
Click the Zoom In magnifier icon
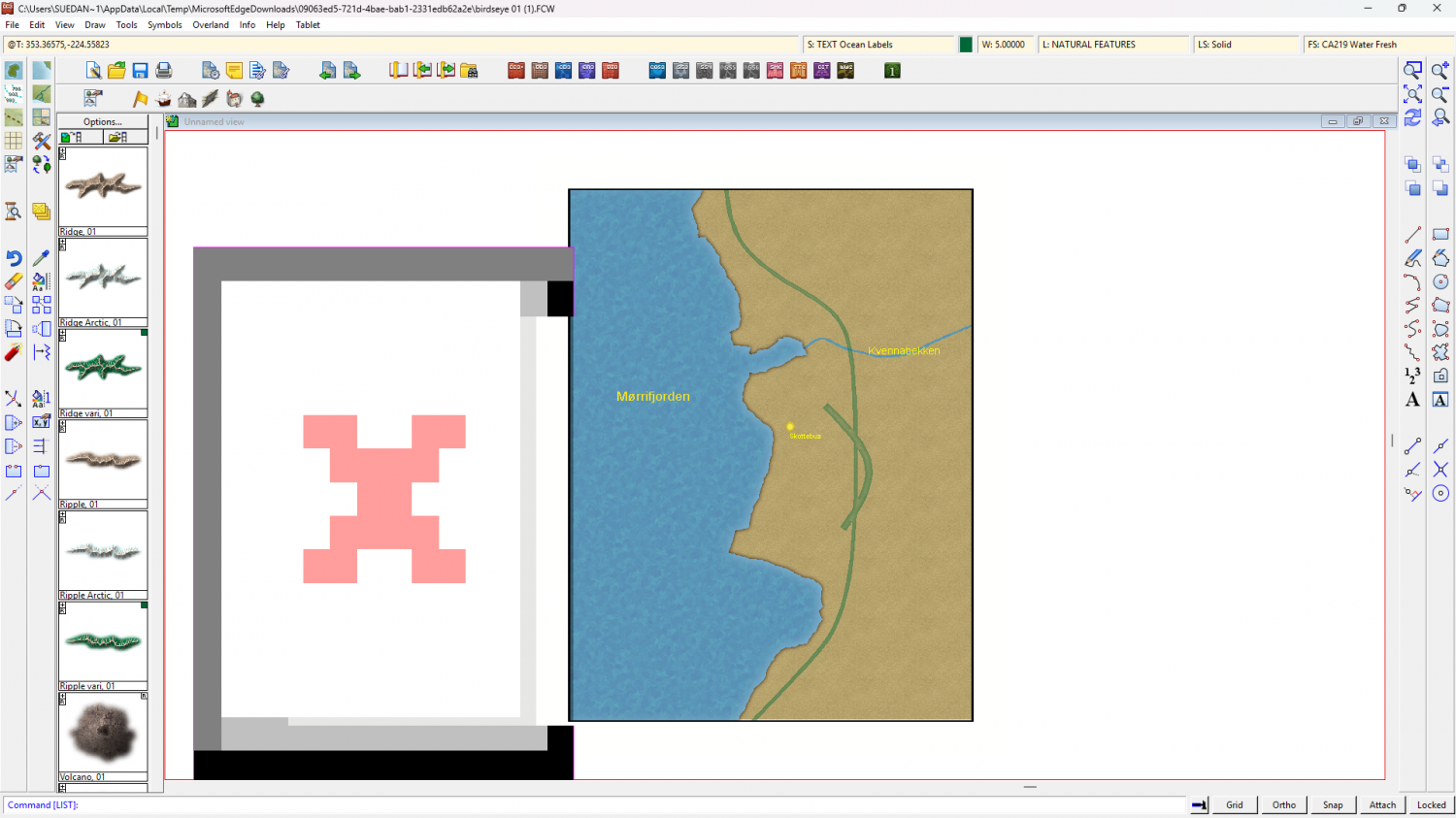pos(1440,71)
